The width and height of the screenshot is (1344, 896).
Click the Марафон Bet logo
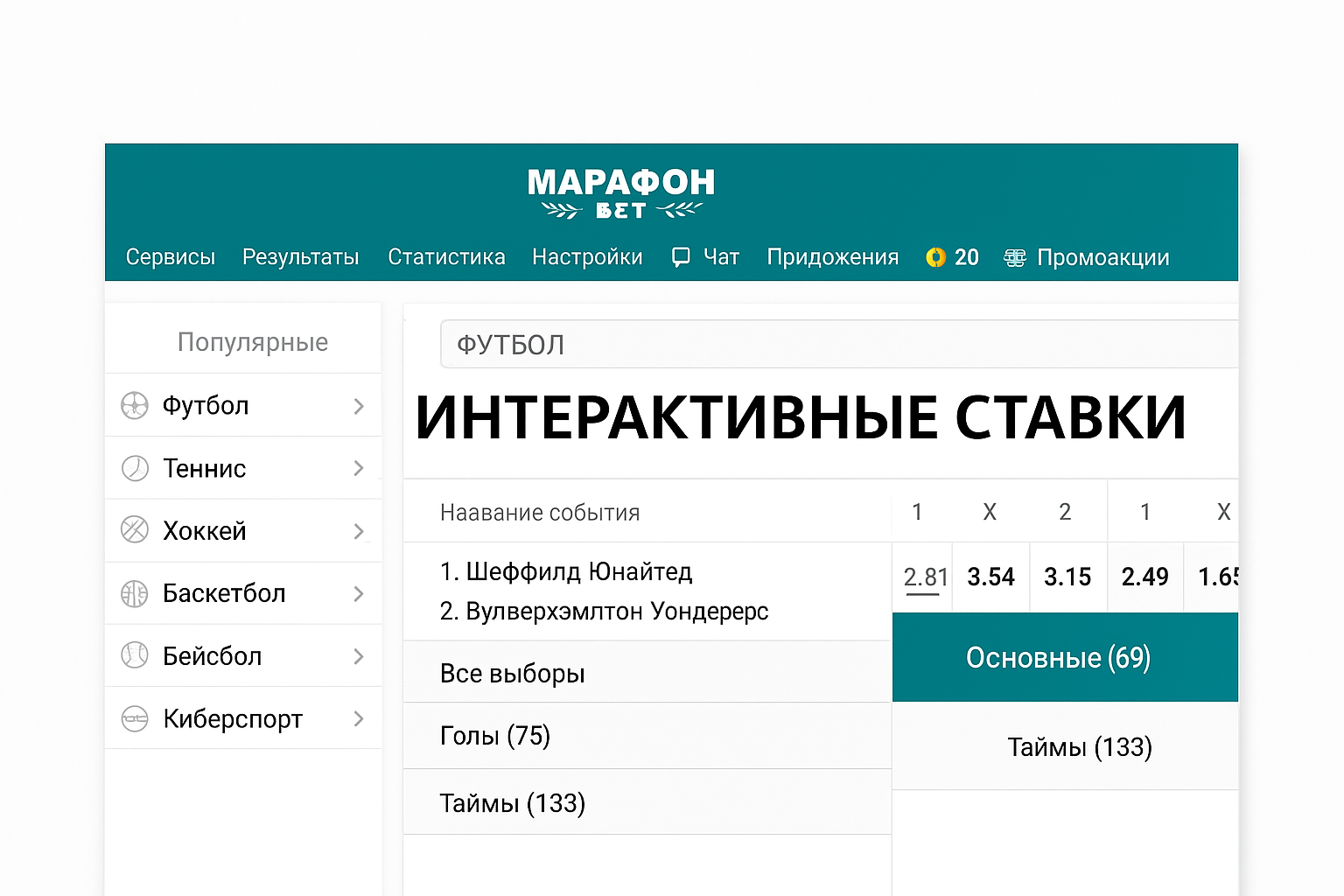[621, 193]
